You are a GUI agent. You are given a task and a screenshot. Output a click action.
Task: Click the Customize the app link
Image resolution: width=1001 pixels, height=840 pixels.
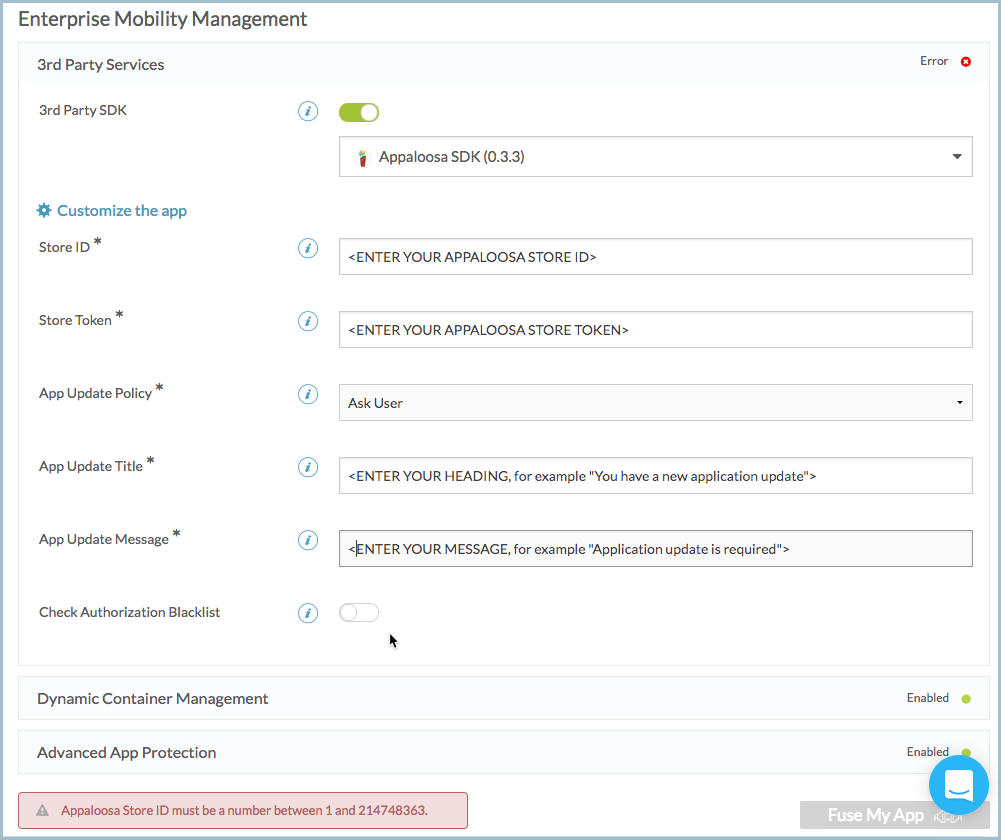(122, 211)
